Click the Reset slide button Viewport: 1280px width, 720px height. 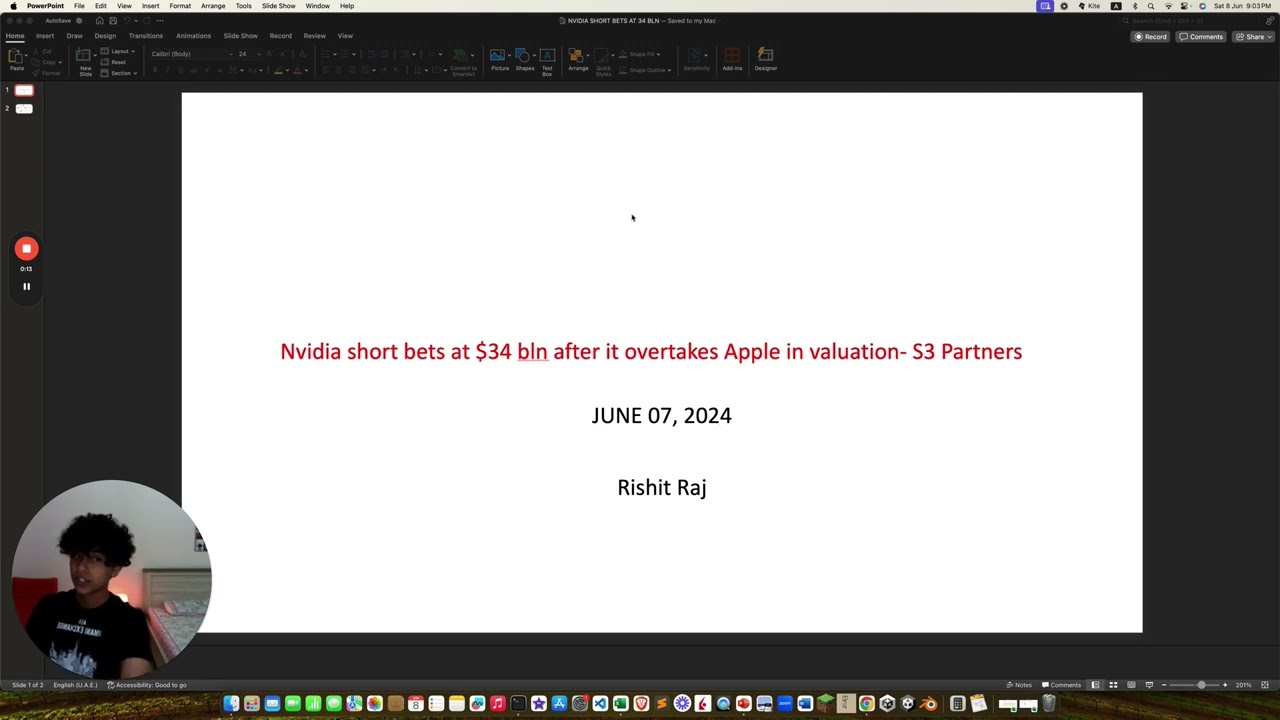(x=113, y=62)
